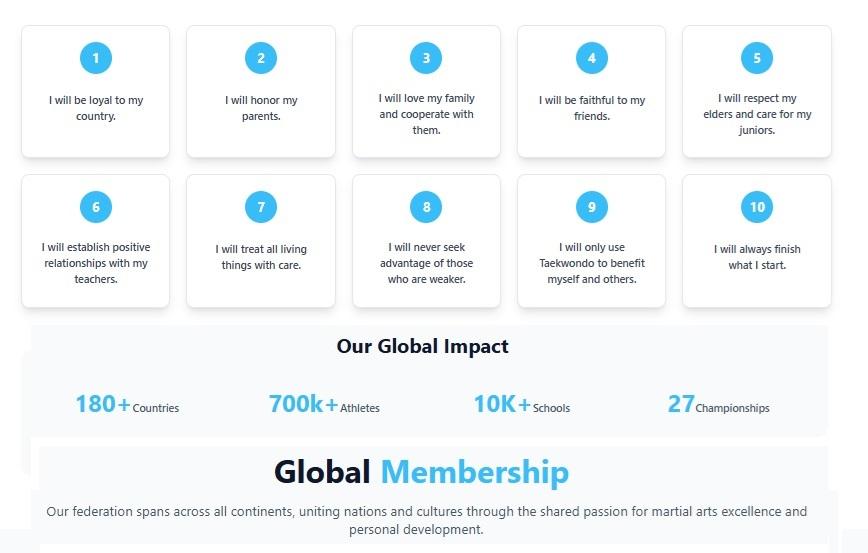This screenshot has height=553, width=868.
Task: Select the number 7 circle badge
Action: point(261,207)
